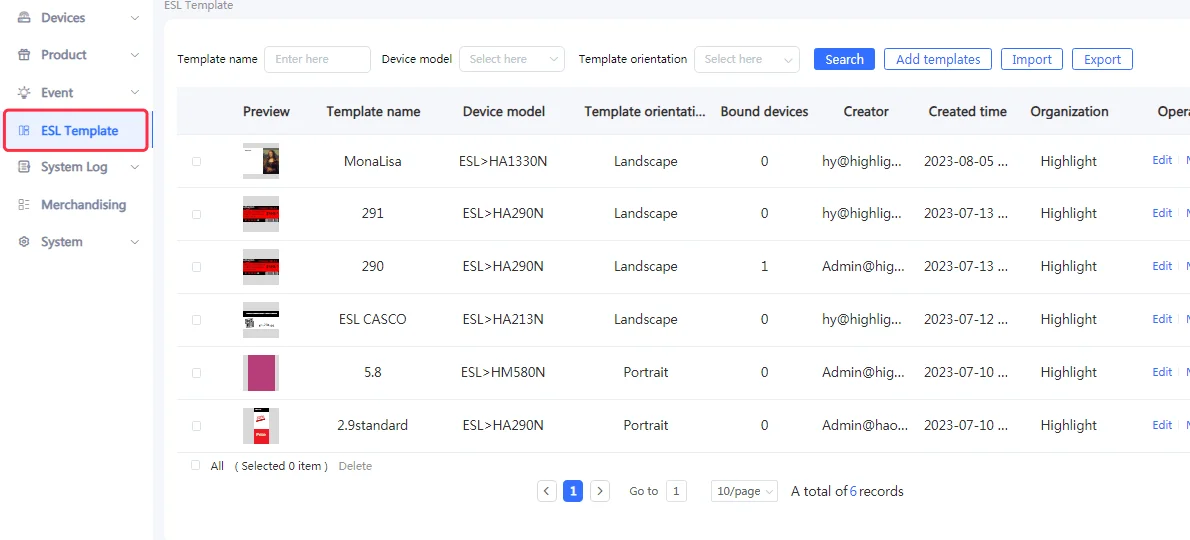Go to next page arrow
Viewport: 1190px width, 540px height.
[x=600, y=491]
